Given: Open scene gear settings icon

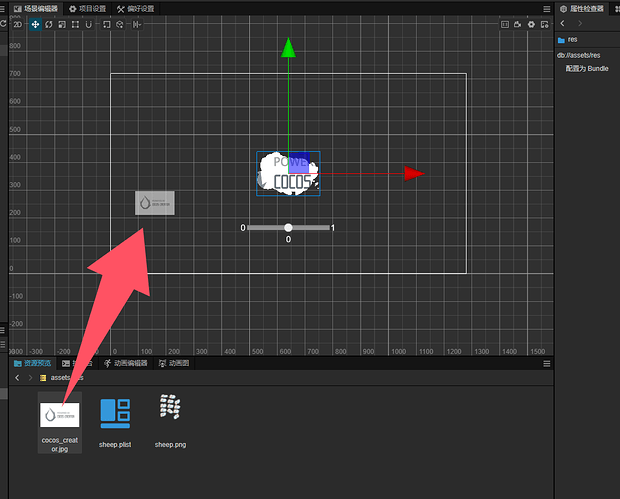Looking at the screenshot, I should pyautogui.click(x=531, y=25).
